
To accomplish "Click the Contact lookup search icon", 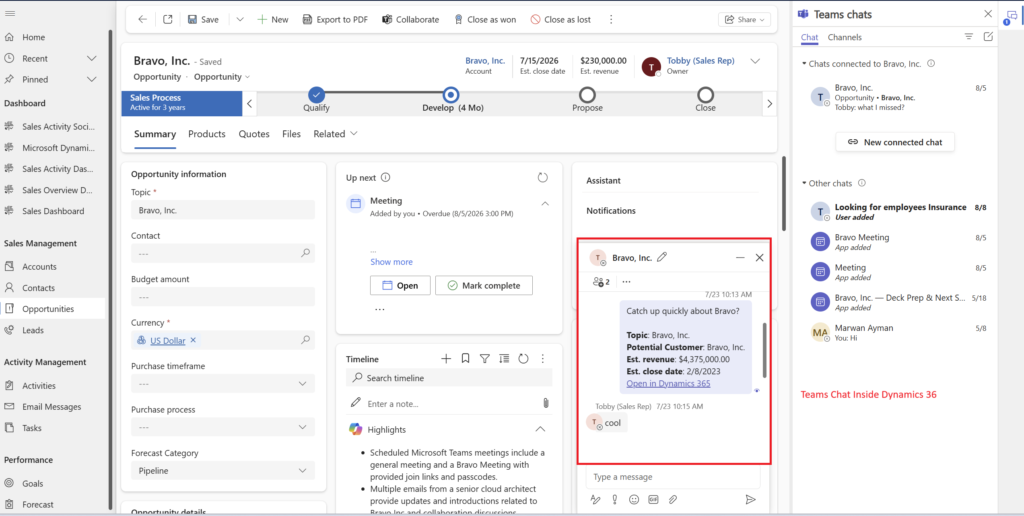I will 305,253.
